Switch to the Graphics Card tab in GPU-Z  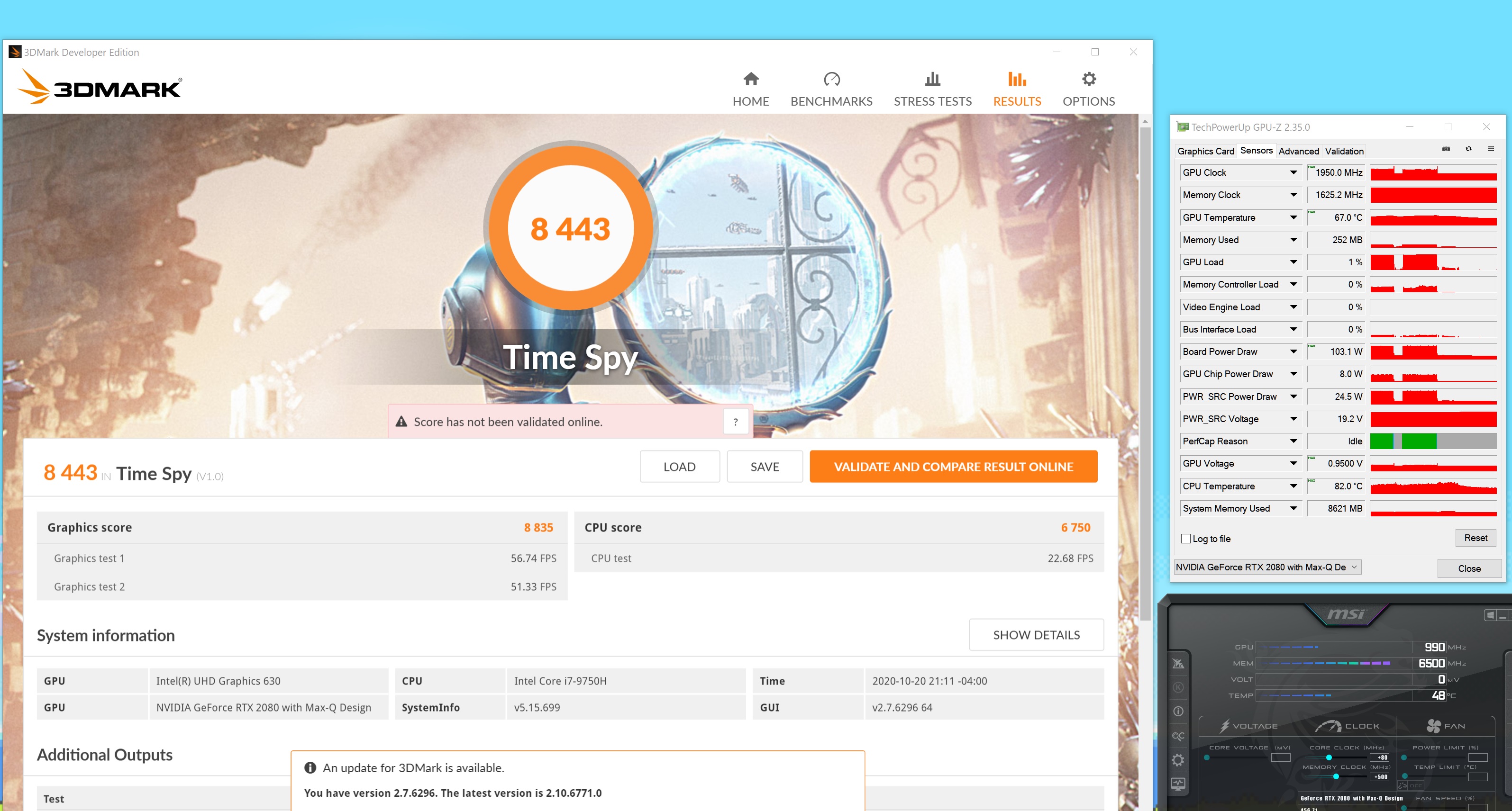tap(1206, 151)
